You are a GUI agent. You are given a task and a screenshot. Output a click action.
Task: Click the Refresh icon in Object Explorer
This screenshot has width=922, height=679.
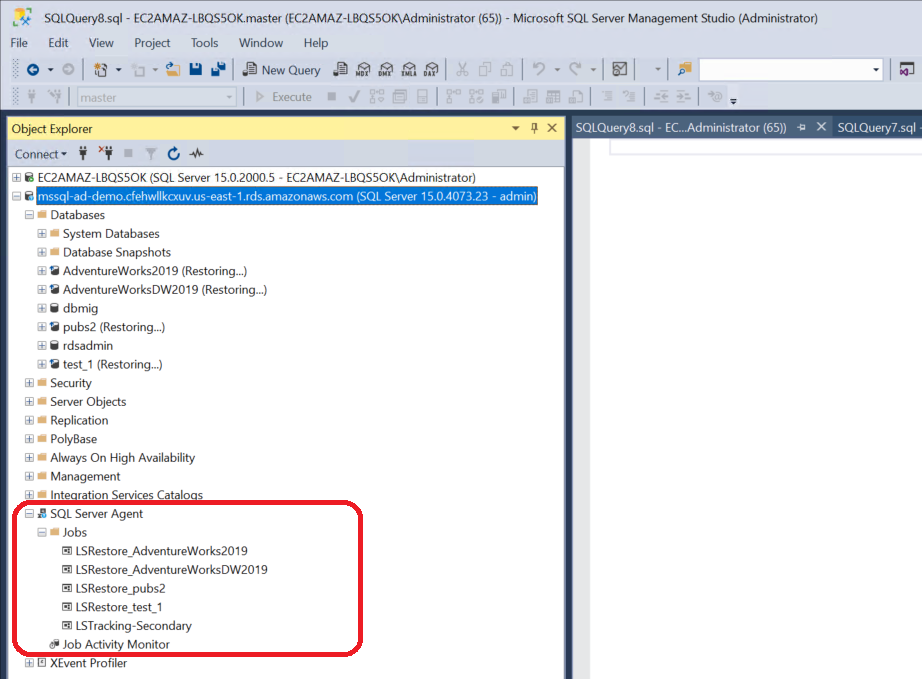[173, 154]
